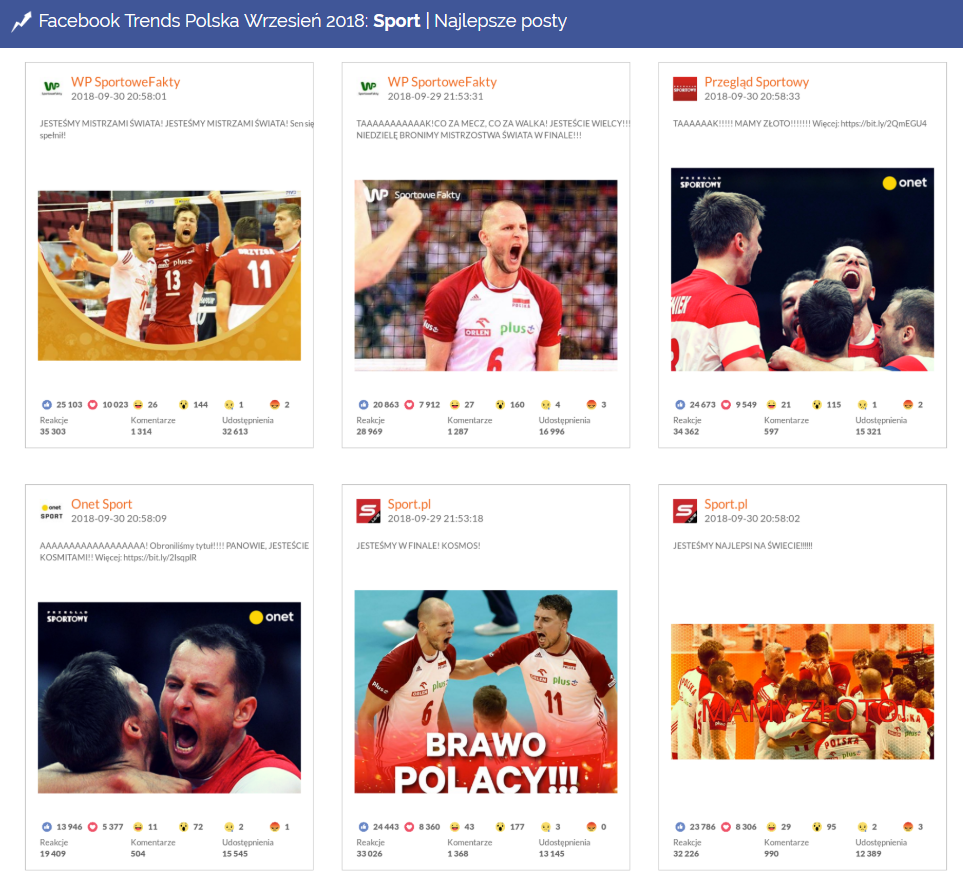Click the Onet Sport logo icon
Screen dimensions: 963x892
(x=52, y=511)
